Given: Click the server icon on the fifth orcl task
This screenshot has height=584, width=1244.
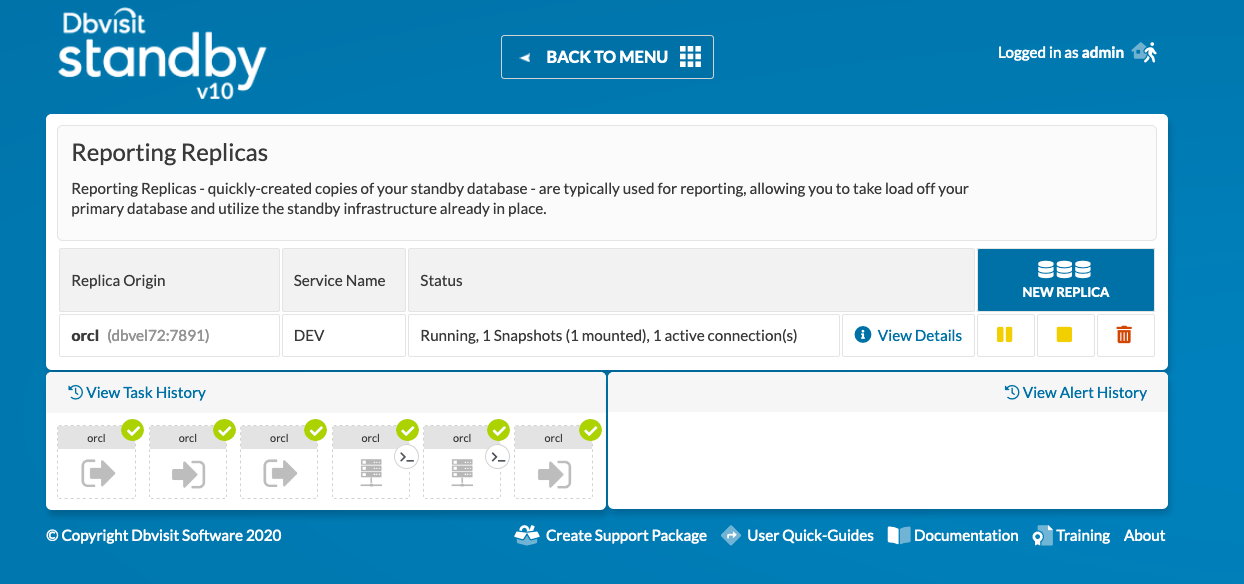Looking at the screenshot, I should point(462,471).
